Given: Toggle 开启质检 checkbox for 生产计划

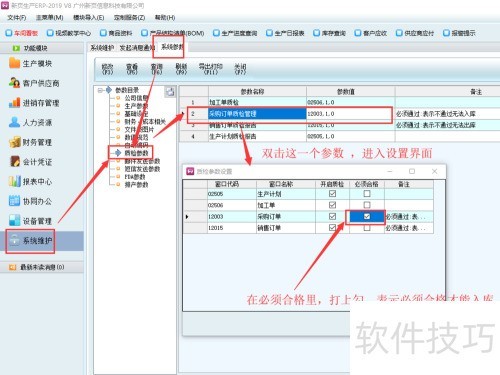Looking at the screenshot, I should point(332,194).
